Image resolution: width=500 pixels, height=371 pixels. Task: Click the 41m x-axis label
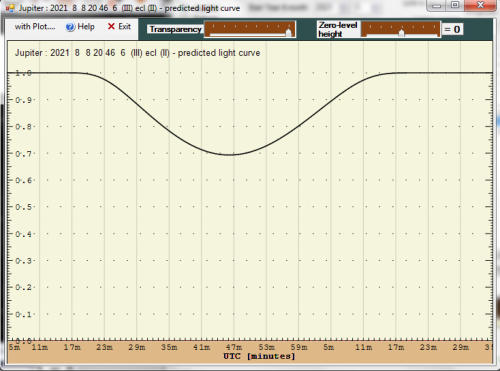201,347
